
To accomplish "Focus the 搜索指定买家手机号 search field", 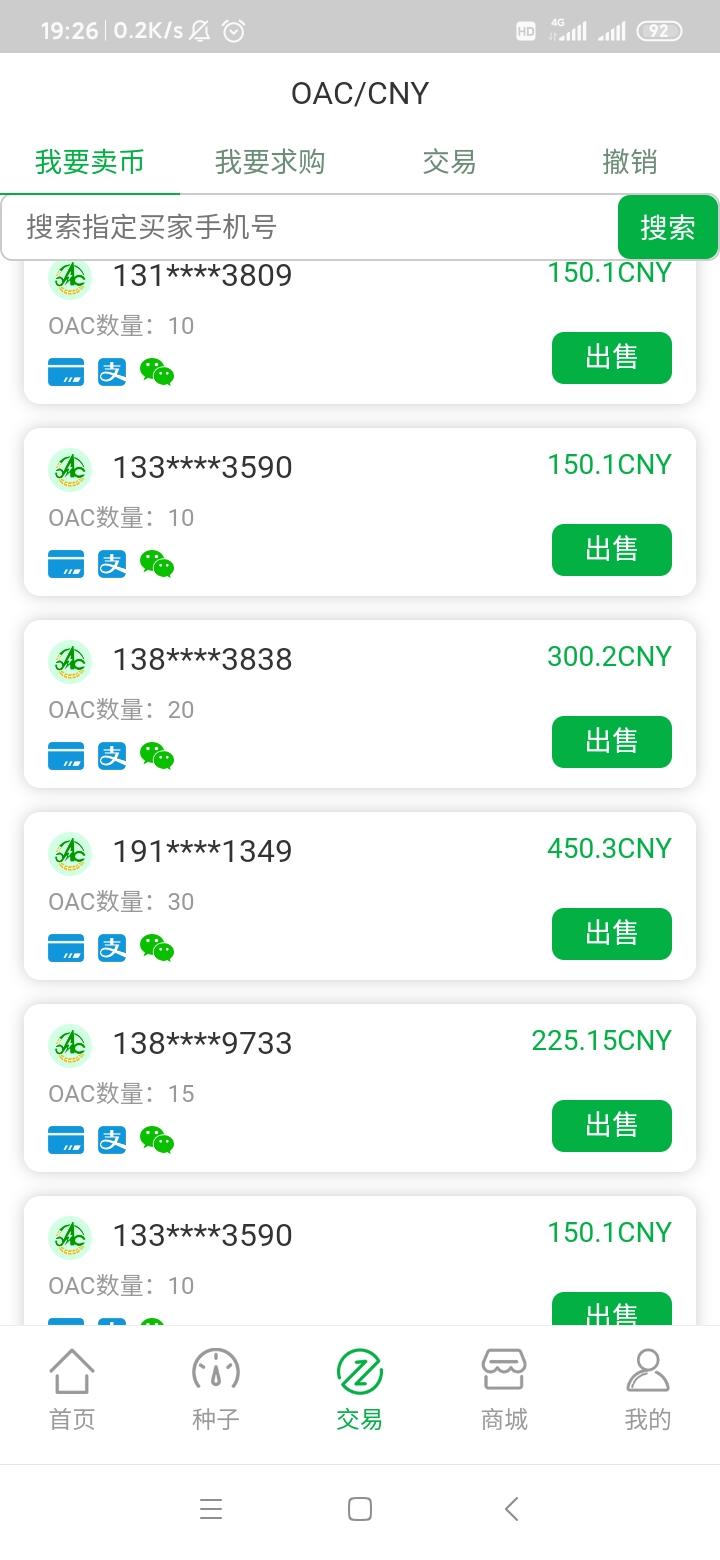I will click(x=310, y=227).
